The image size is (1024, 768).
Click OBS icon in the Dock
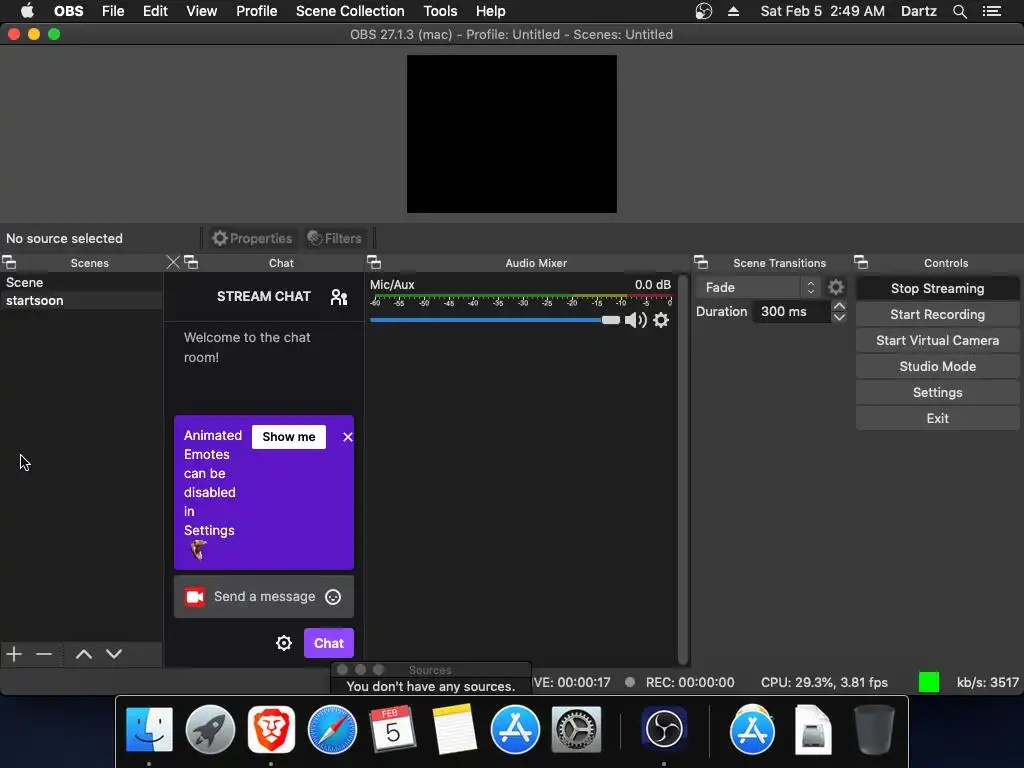click(664, 729)
